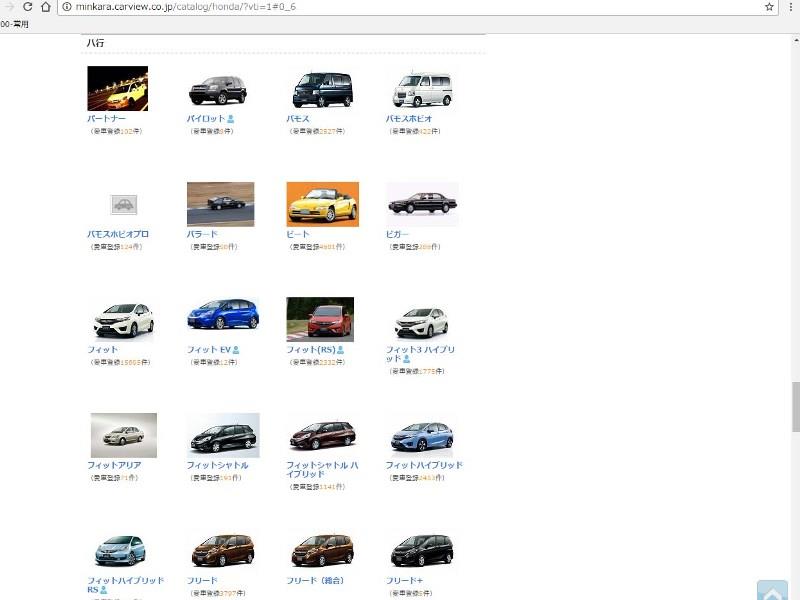Click the person icon next to パイロット

[231, 119]
